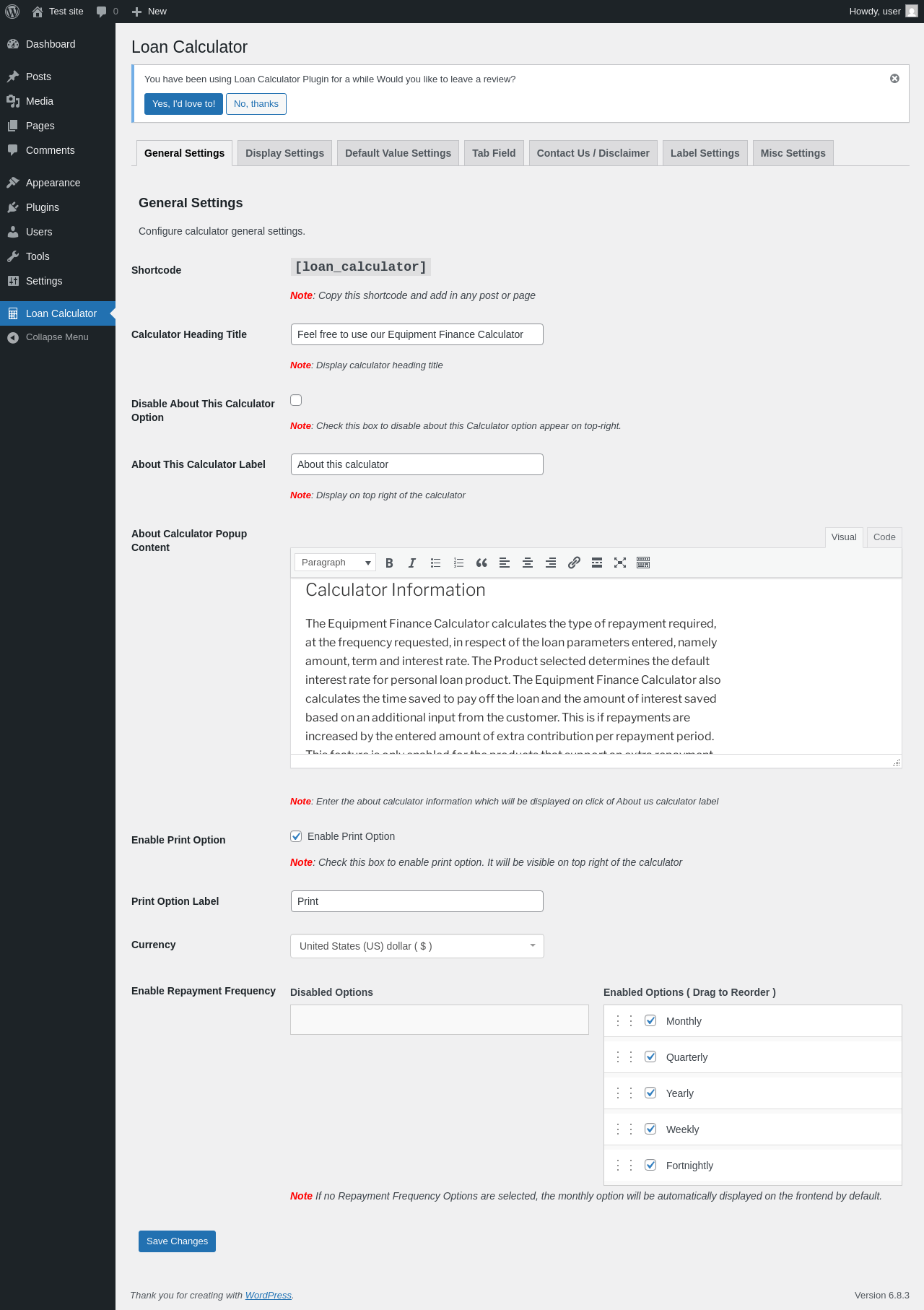Click the No, thanks button

[256, 104]
